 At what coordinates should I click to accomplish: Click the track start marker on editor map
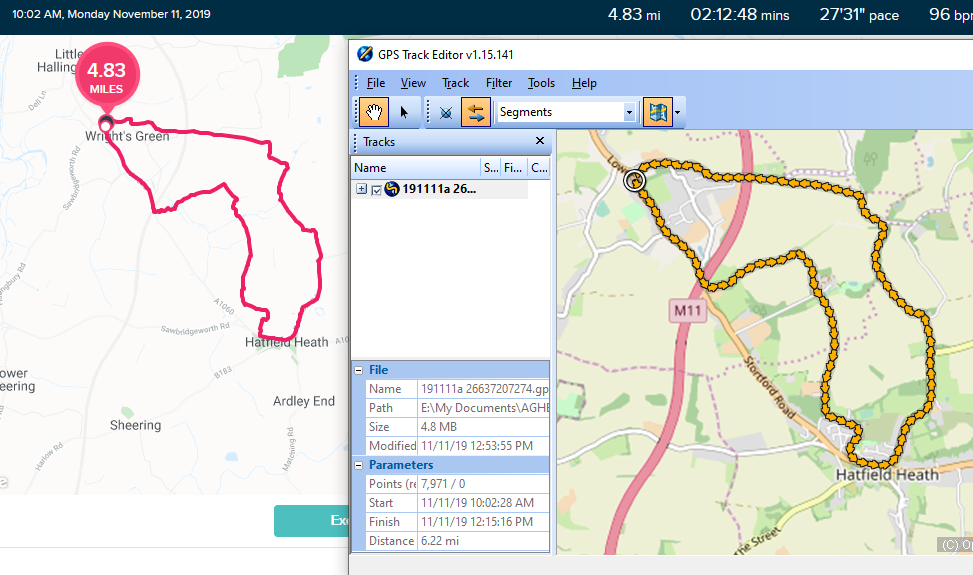(634, 181)
